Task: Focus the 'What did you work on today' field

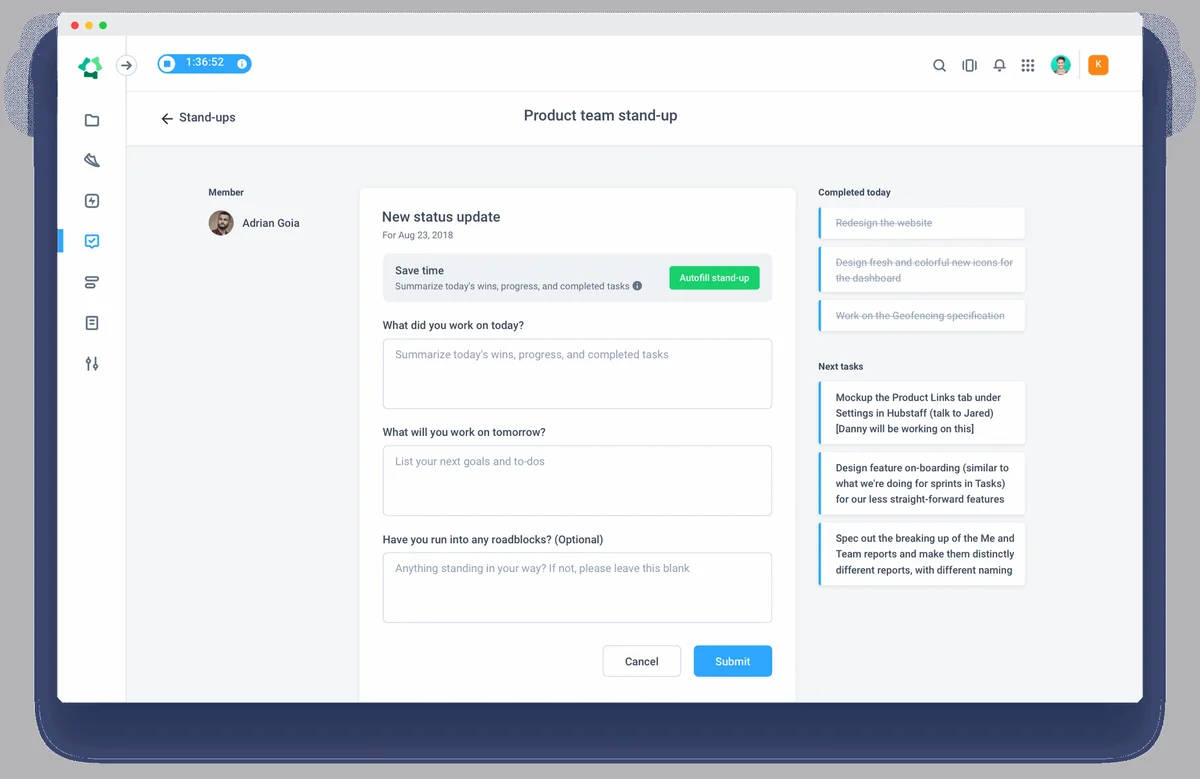Action: click(x=577, y=374)
